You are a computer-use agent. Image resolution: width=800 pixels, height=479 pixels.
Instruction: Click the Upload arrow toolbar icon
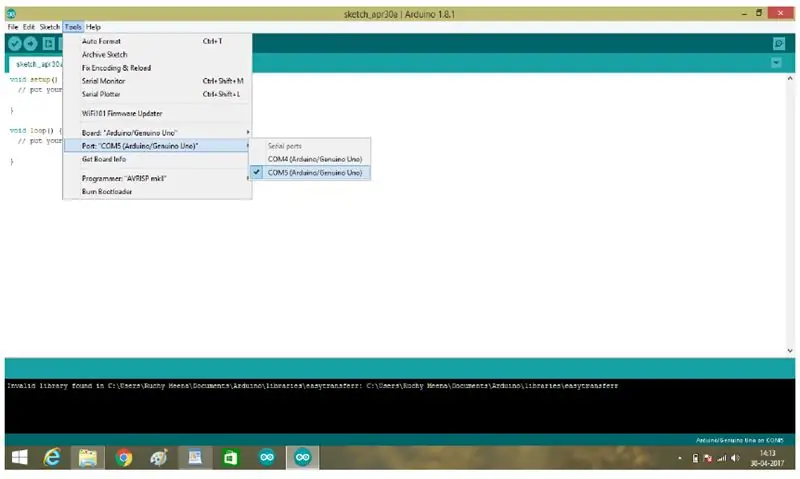(31, 44)
